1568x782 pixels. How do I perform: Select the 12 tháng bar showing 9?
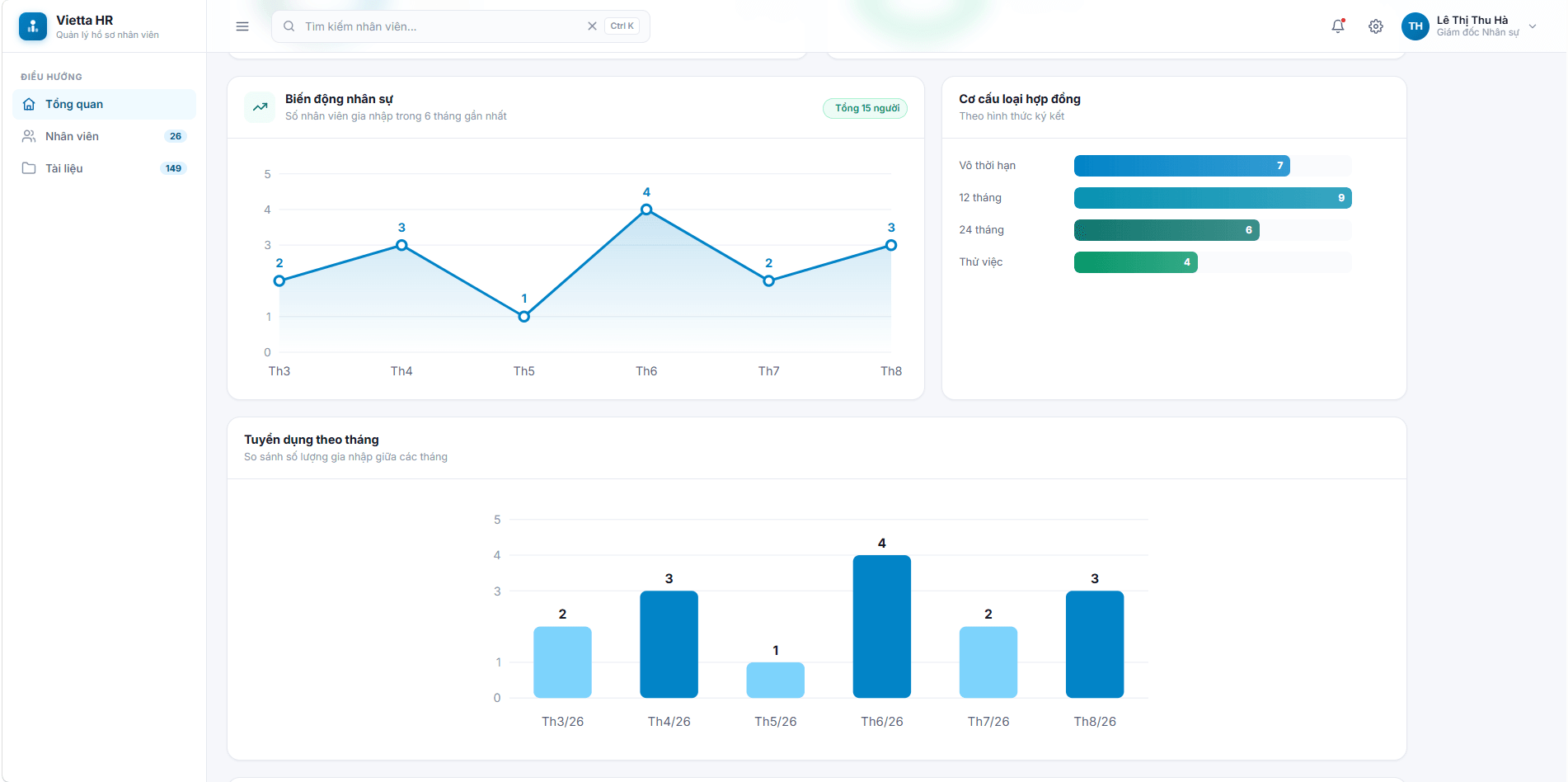1213,198
